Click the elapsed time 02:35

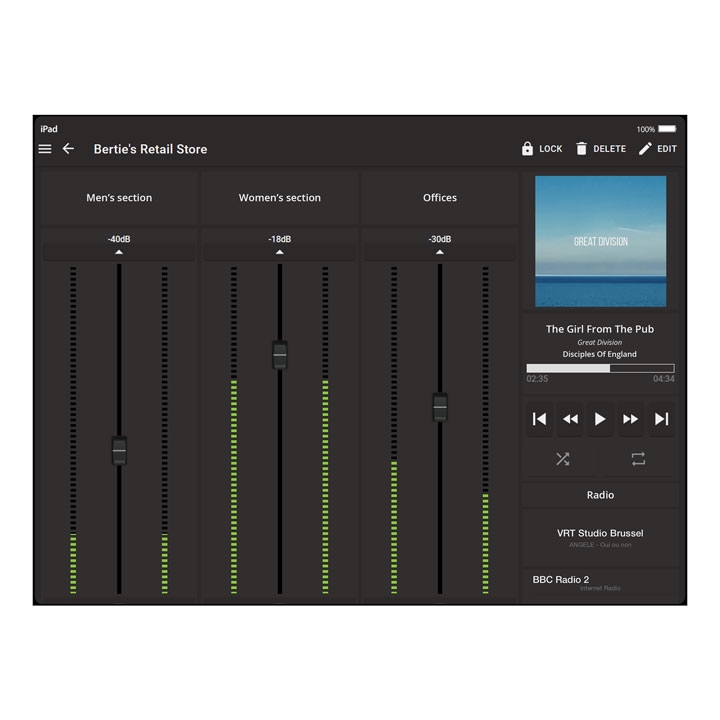point(537,379)
